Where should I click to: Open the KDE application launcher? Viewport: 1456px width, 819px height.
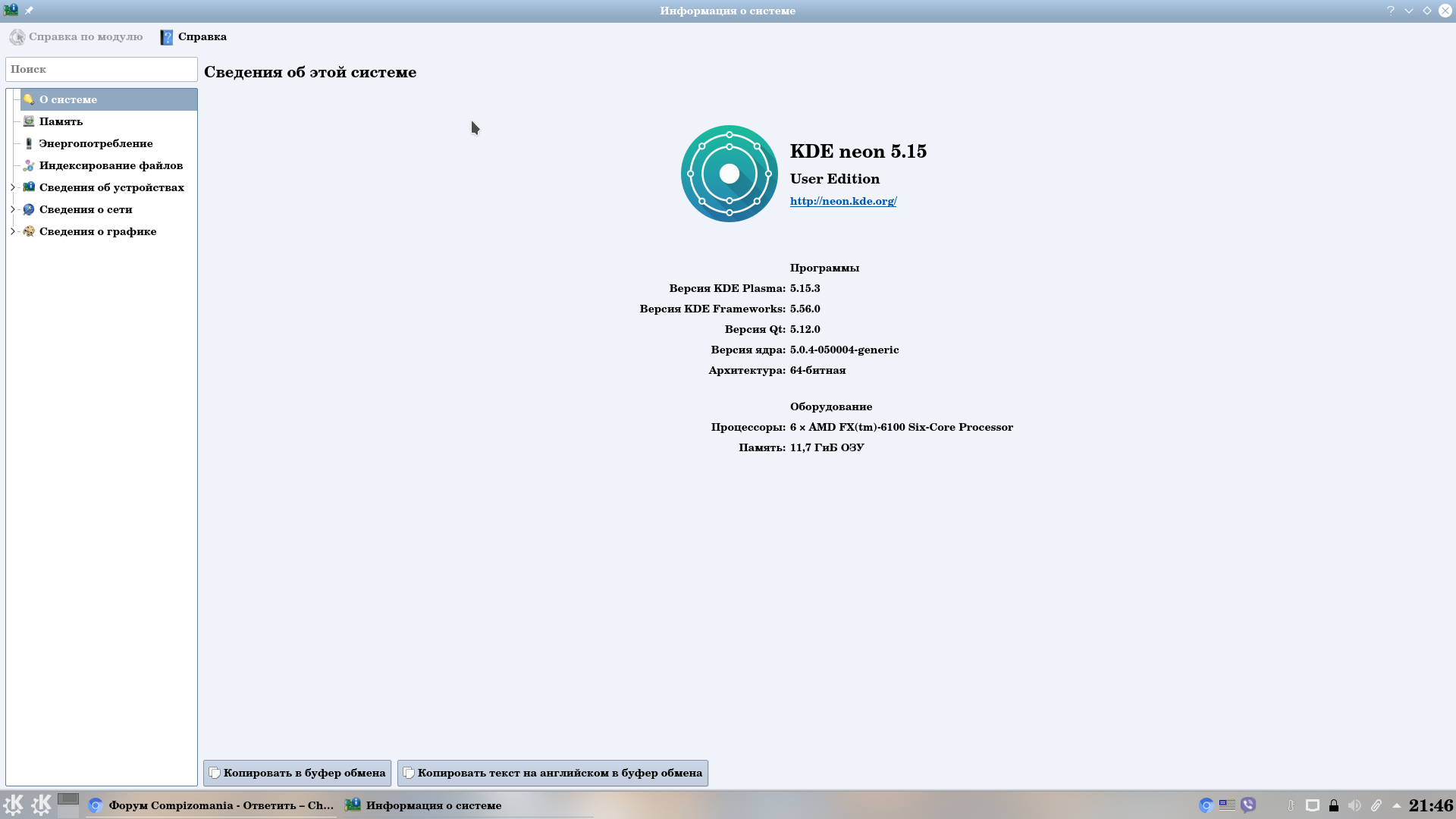[x=14, y=805]
